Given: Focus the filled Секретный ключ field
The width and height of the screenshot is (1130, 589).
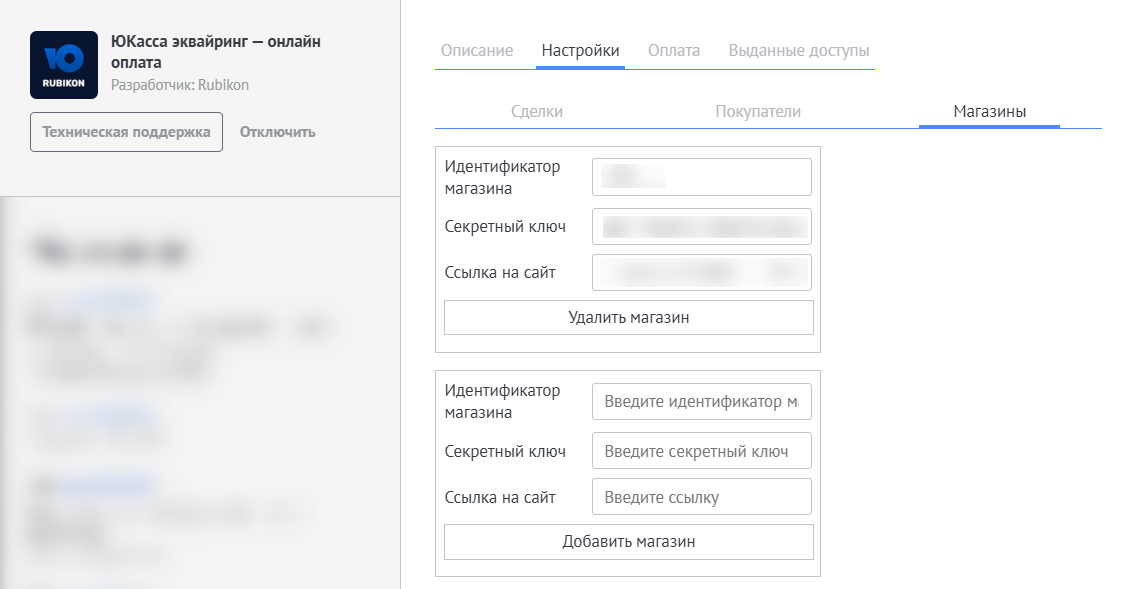Looking at the screenshot, I should click(x=702, y=226).
